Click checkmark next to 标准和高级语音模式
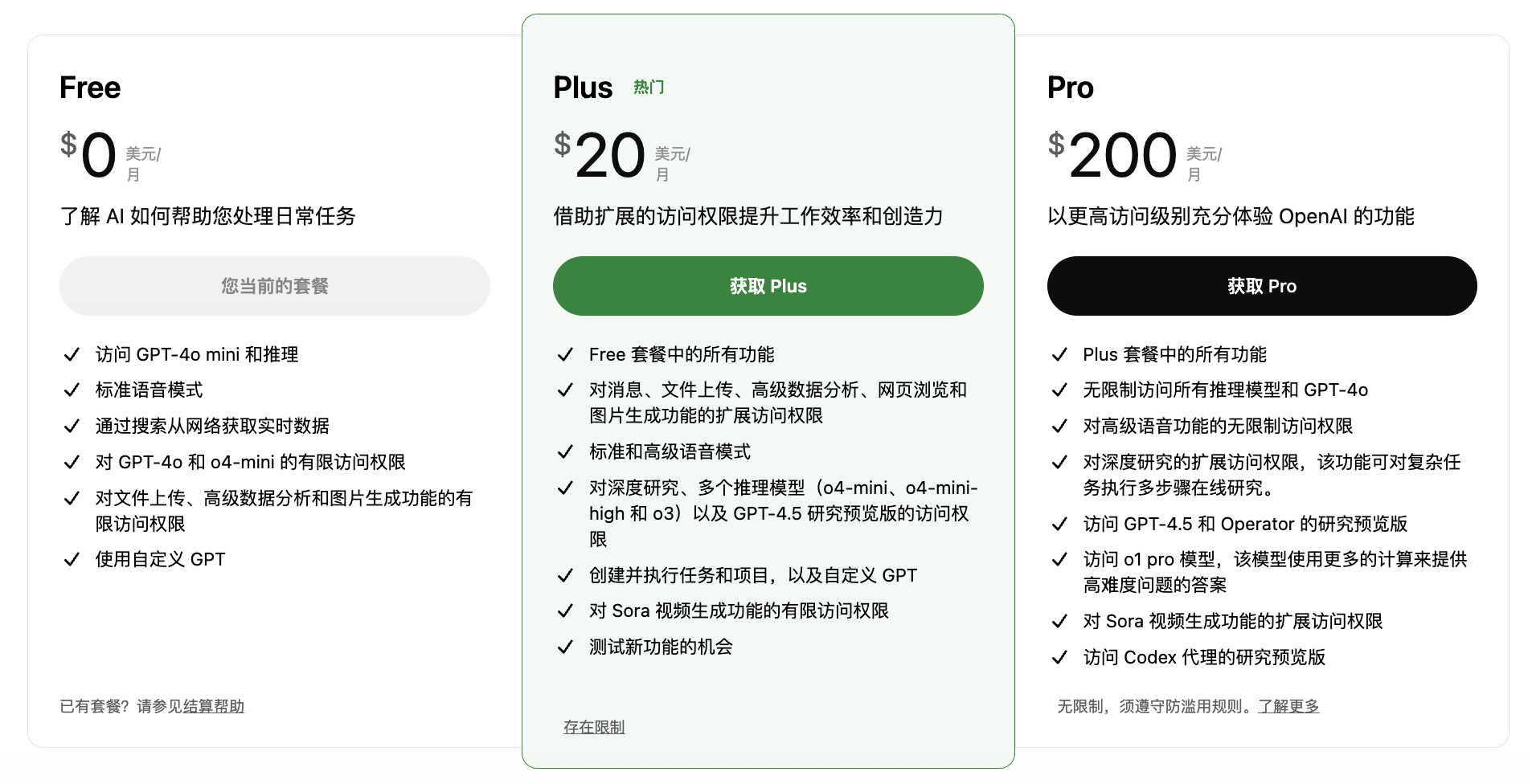 click(x=565, y=451)
